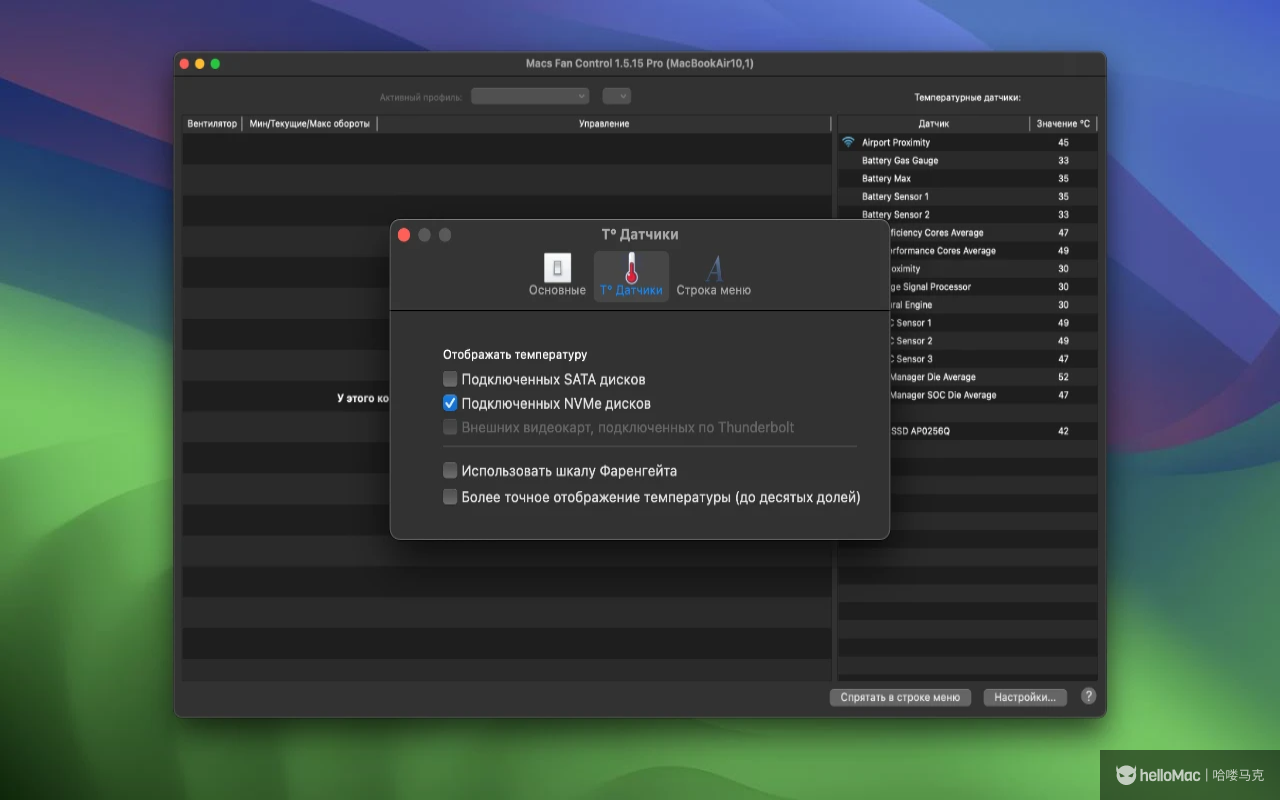Screen dimensions: 1280x800
Task: Open Настройки... in the main window
Action: click(x=1025, y=698)
